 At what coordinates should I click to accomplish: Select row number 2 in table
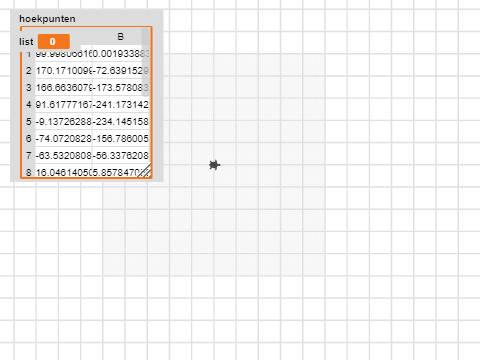pyautogui.click(x=29, y=71)
